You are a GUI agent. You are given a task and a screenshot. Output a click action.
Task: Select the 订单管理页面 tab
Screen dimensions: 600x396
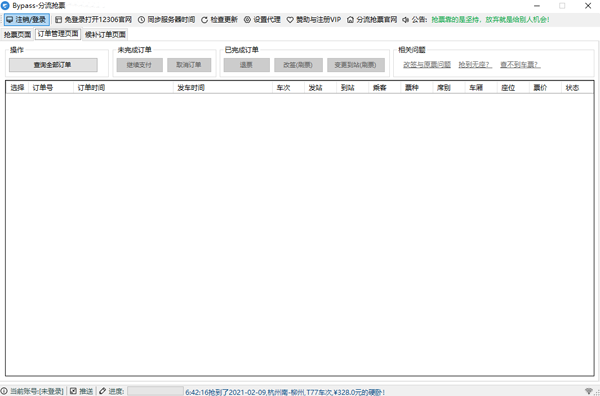58,34
